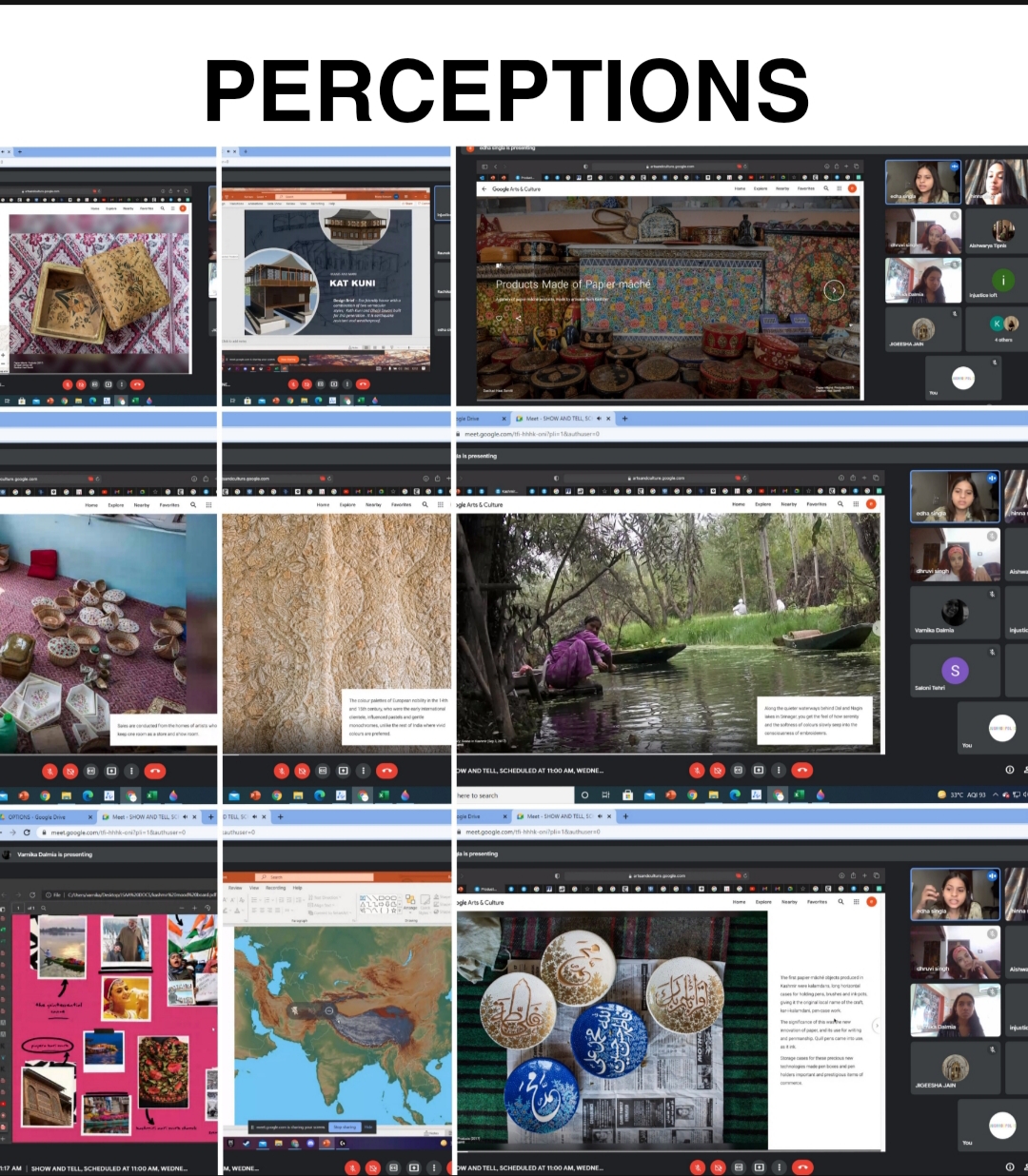Click the heart icon under Products Made of Papier-mâché
Screen dimensions: 1028x1176
pyautogui.click(x=499, y=318)
